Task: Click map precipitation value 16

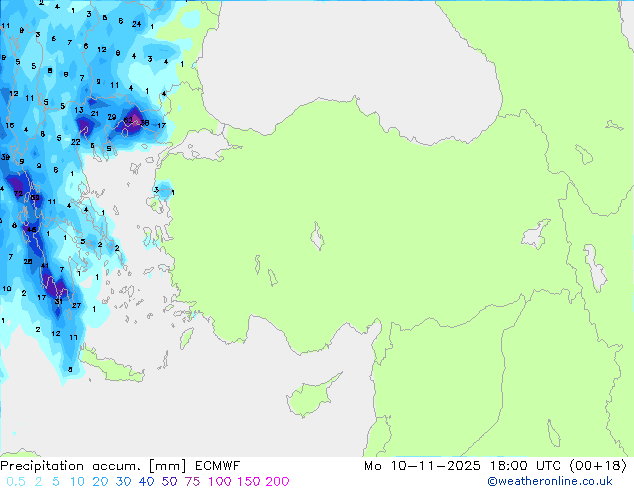Action: tap(10, 125)
